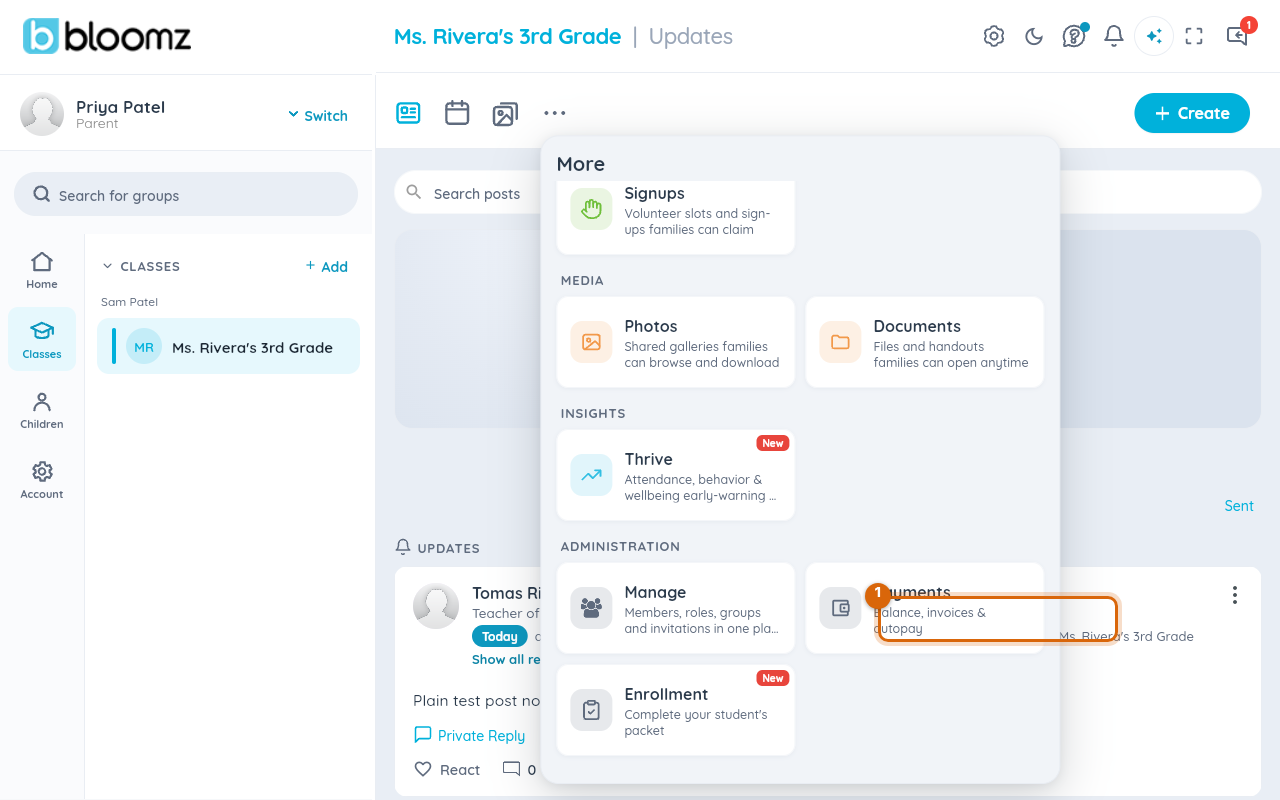Open the Calendar toolbar icon

pos(457,113)
